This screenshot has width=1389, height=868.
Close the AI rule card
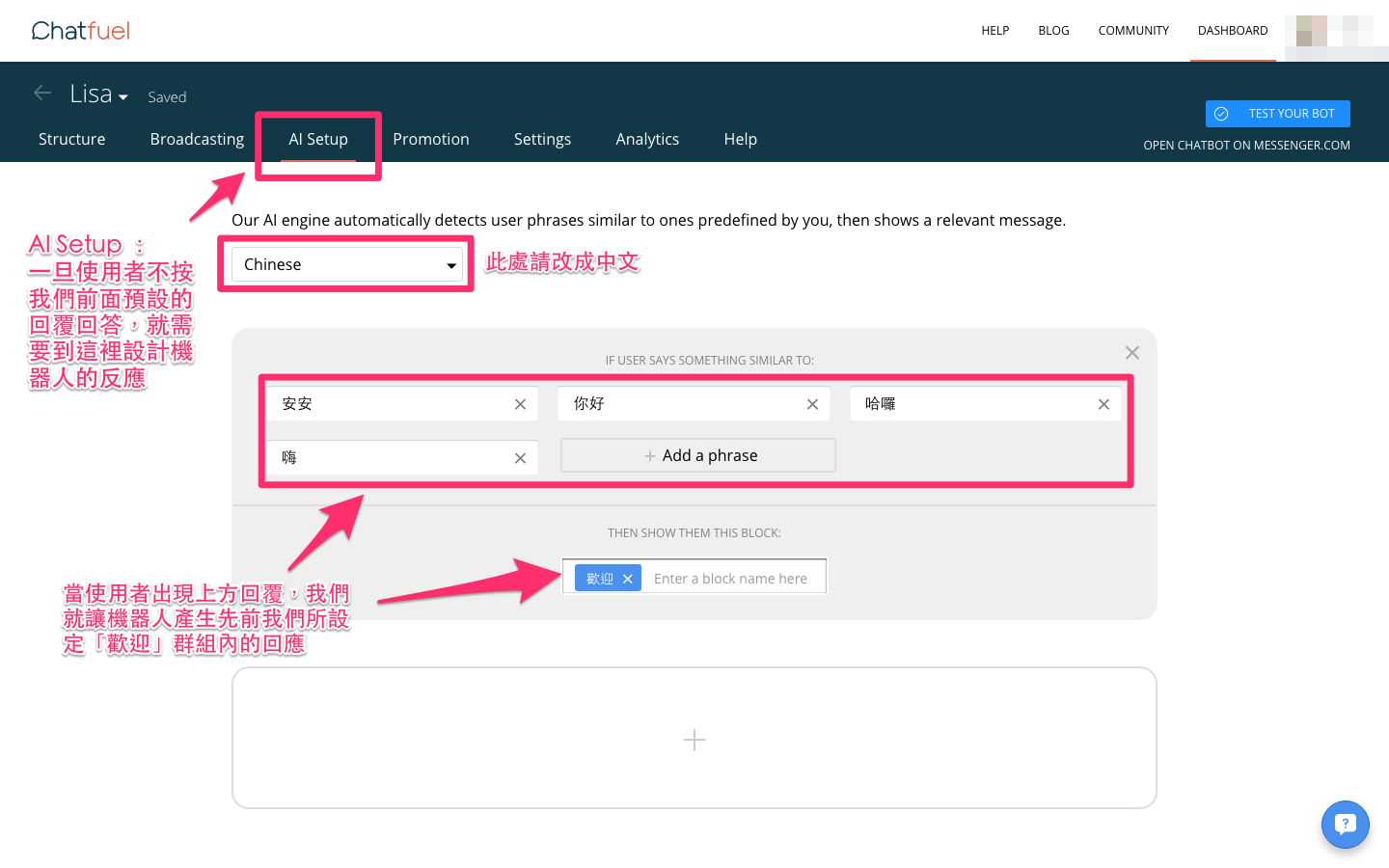pyautogui.click(x=1132, y=353)
